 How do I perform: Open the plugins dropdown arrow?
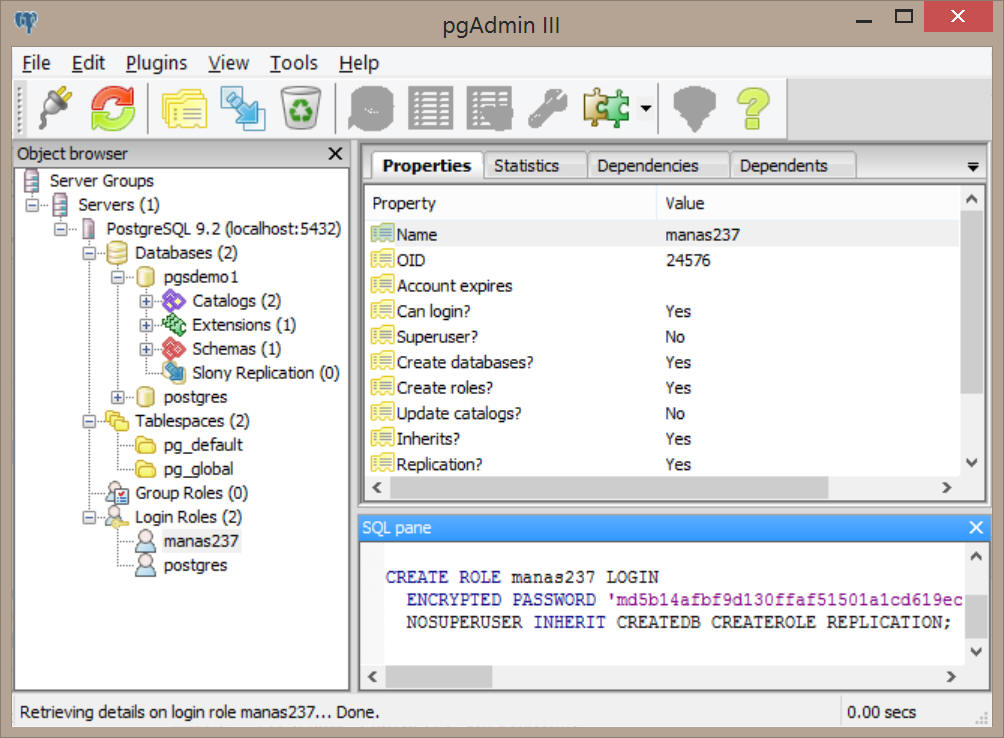(646, 108)
